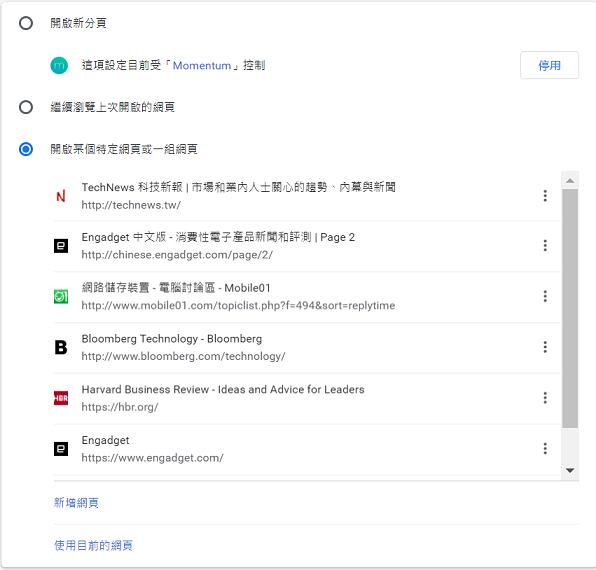Open three-dot menu for Mobile01 entry
This screenshot has height=570, width=596.
pos(545,296)
